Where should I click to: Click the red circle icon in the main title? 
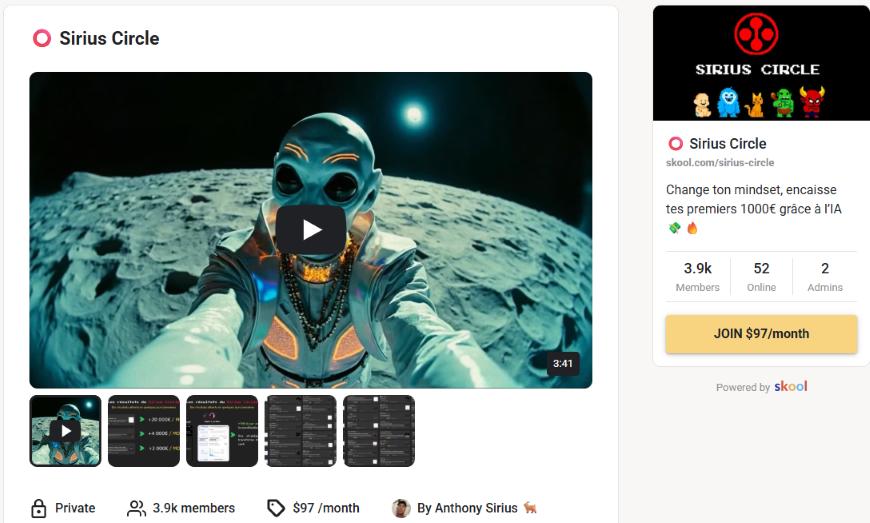(42, 39)
